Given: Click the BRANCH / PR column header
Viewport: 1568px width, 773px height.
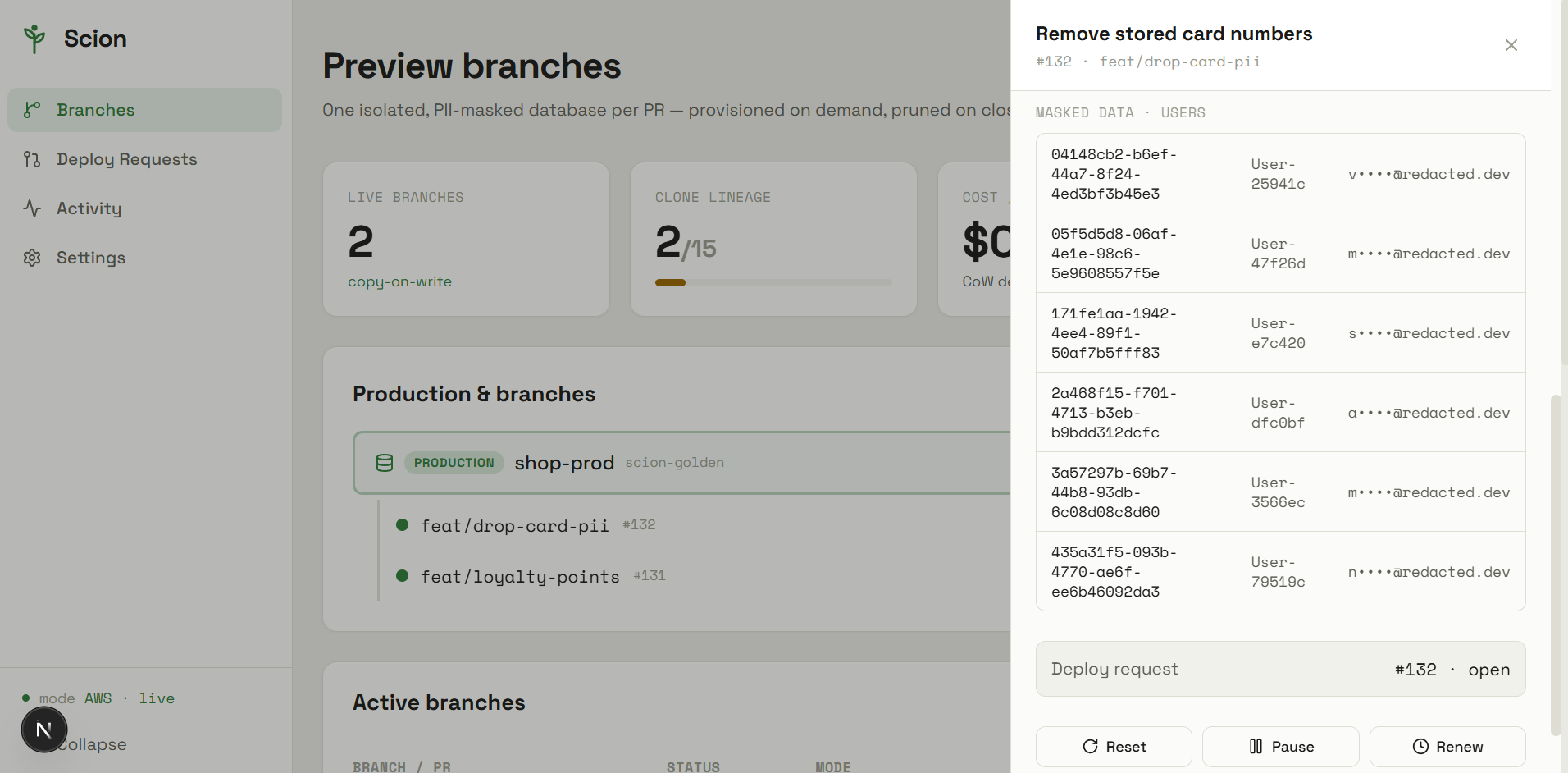Looking at the screenshot, I should pyautogui.click(x=402, y=766).
